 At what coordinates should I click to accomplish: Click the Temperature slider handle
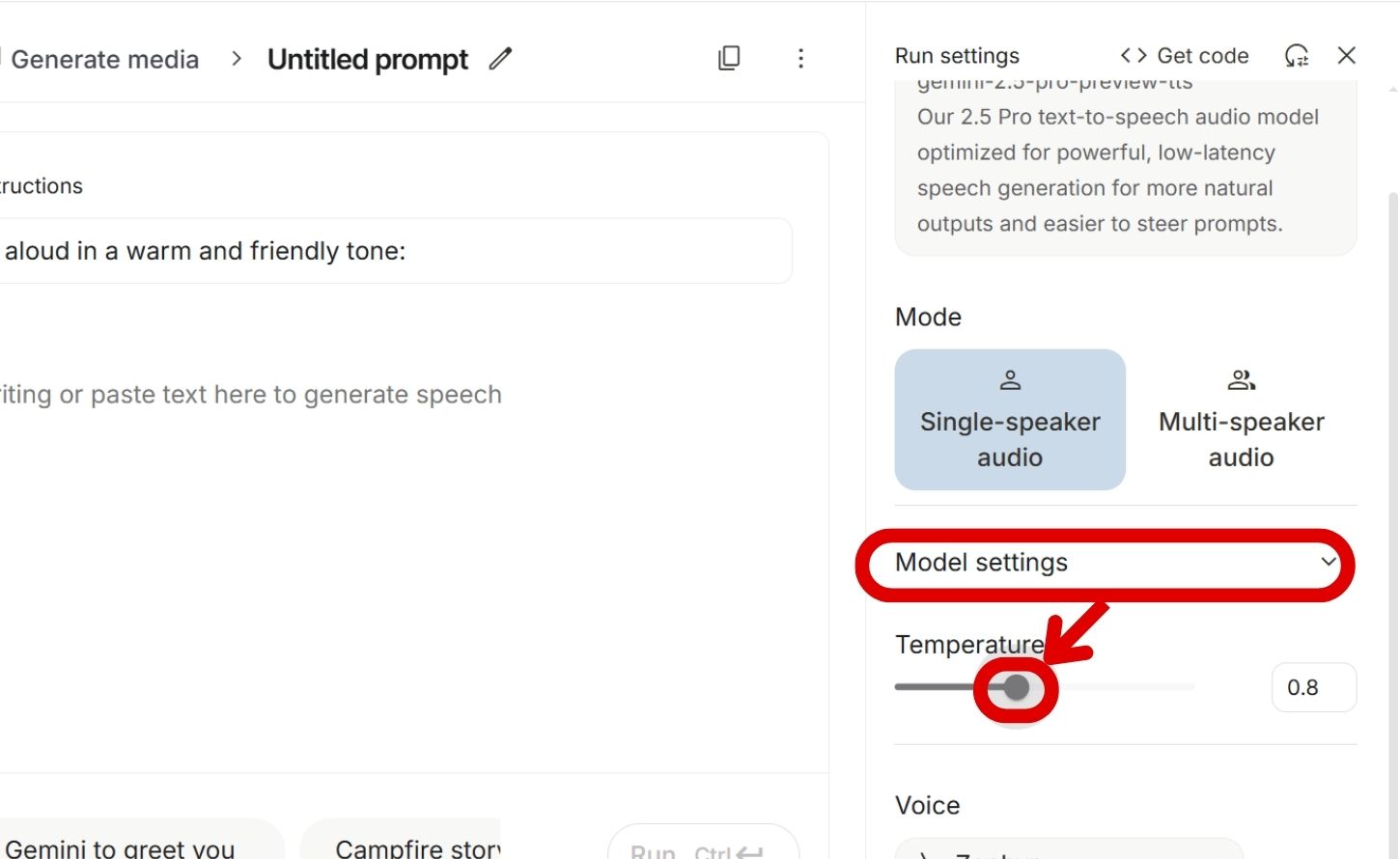click(x=1017, y=687)
